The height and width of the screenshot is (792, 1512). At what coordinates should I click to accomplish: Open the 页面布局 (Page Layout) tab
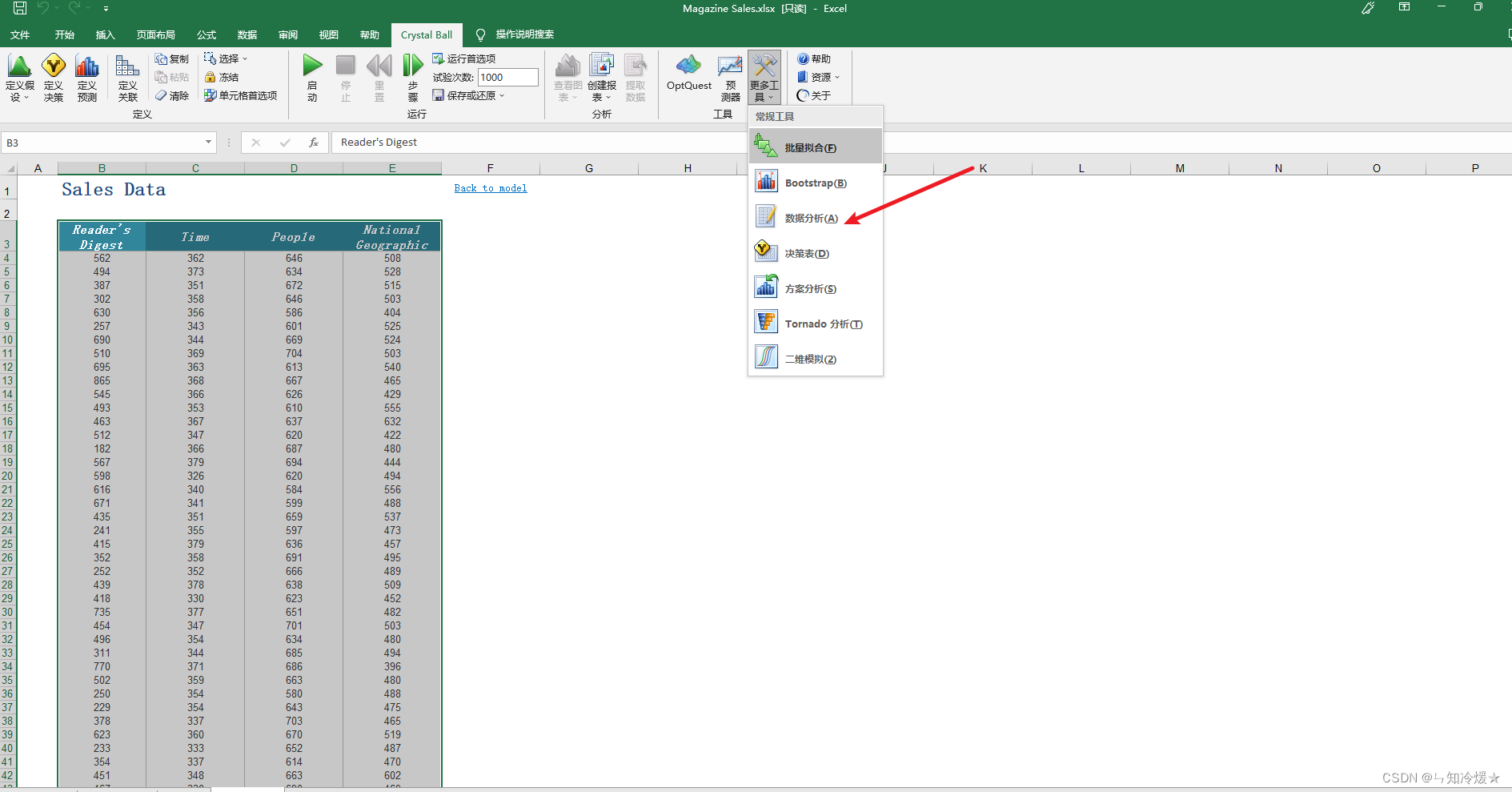point(156,34)
